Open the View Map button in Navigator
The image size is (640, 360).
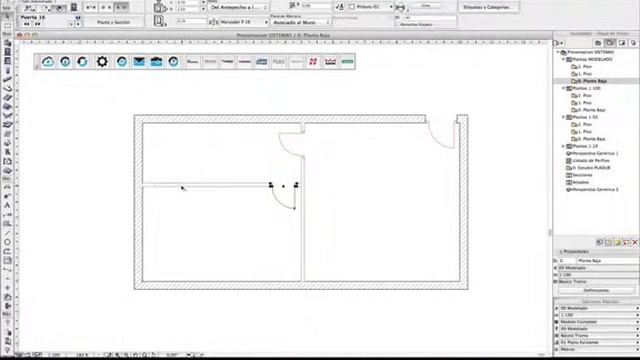[x=610, y=43]
